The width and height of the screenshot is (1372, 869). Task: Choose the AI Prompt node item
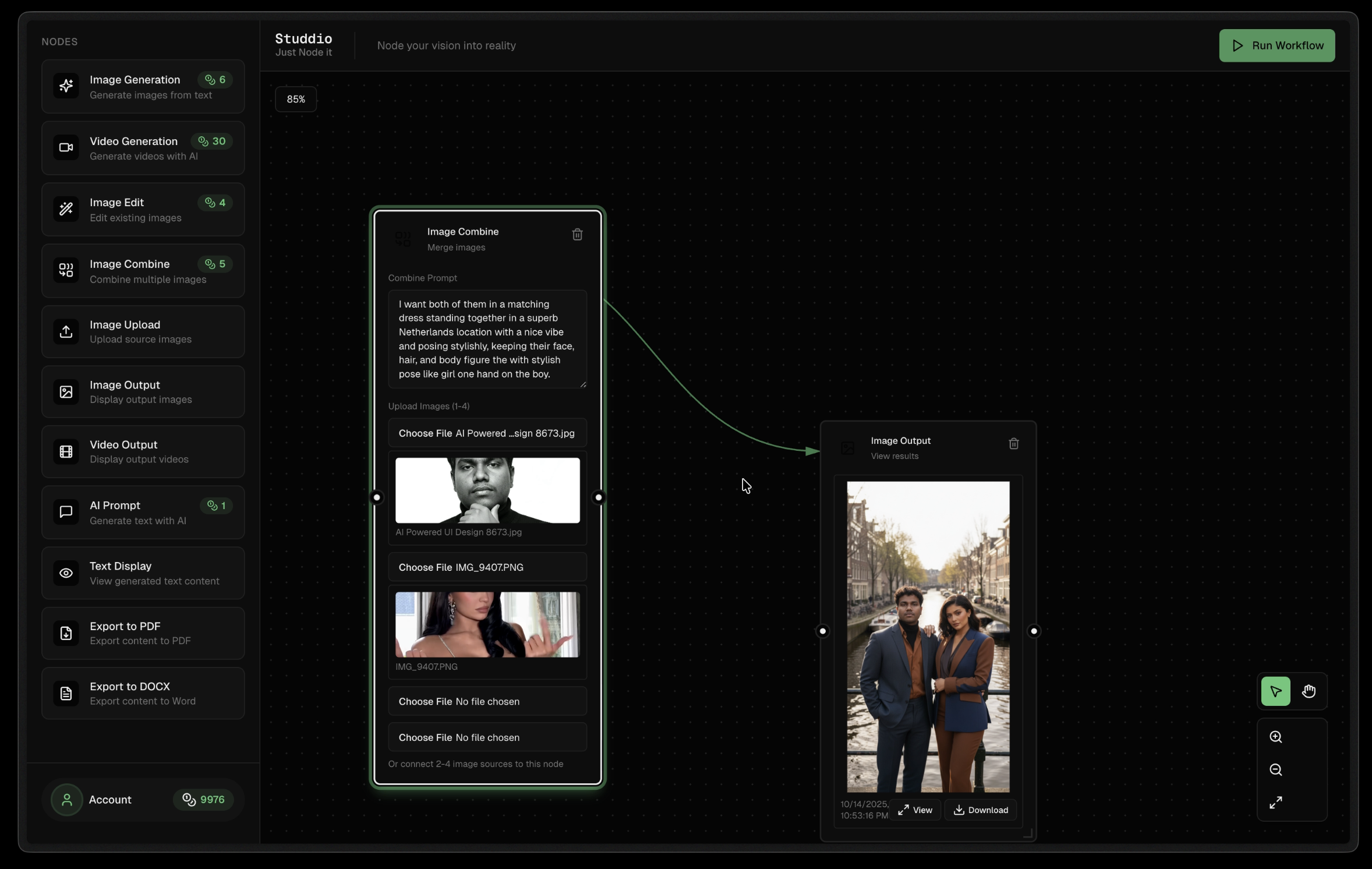point(143,513)
